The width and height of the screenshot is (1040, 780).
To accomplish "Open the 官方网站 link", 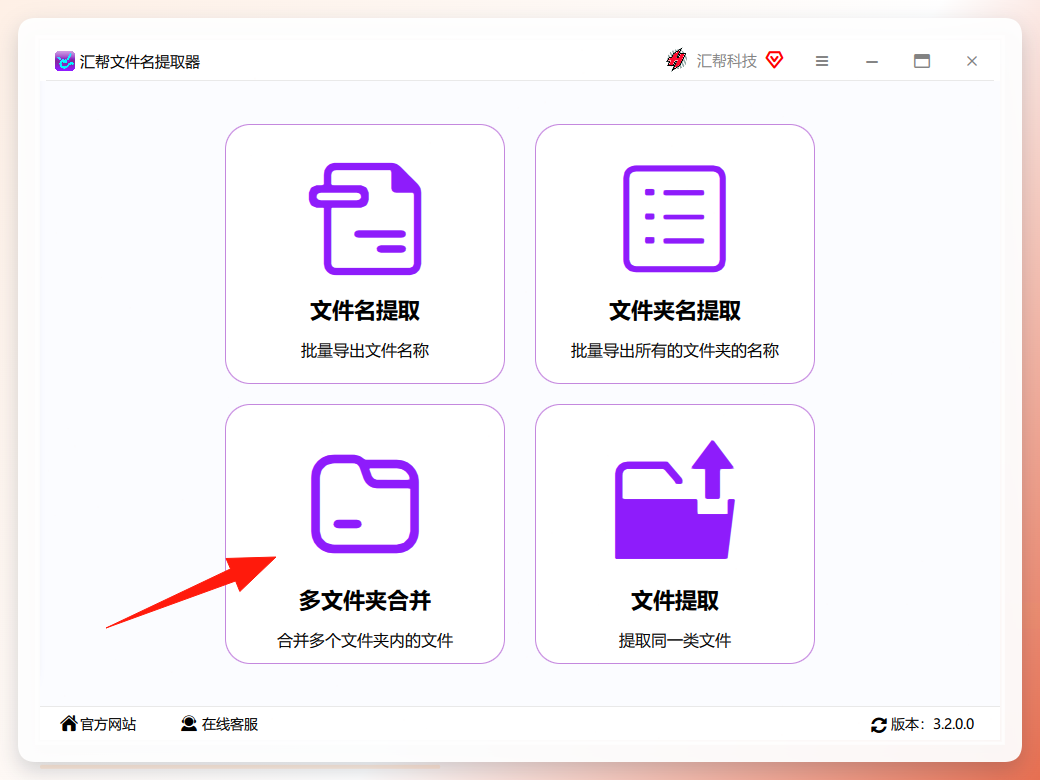I will point(108,724).
